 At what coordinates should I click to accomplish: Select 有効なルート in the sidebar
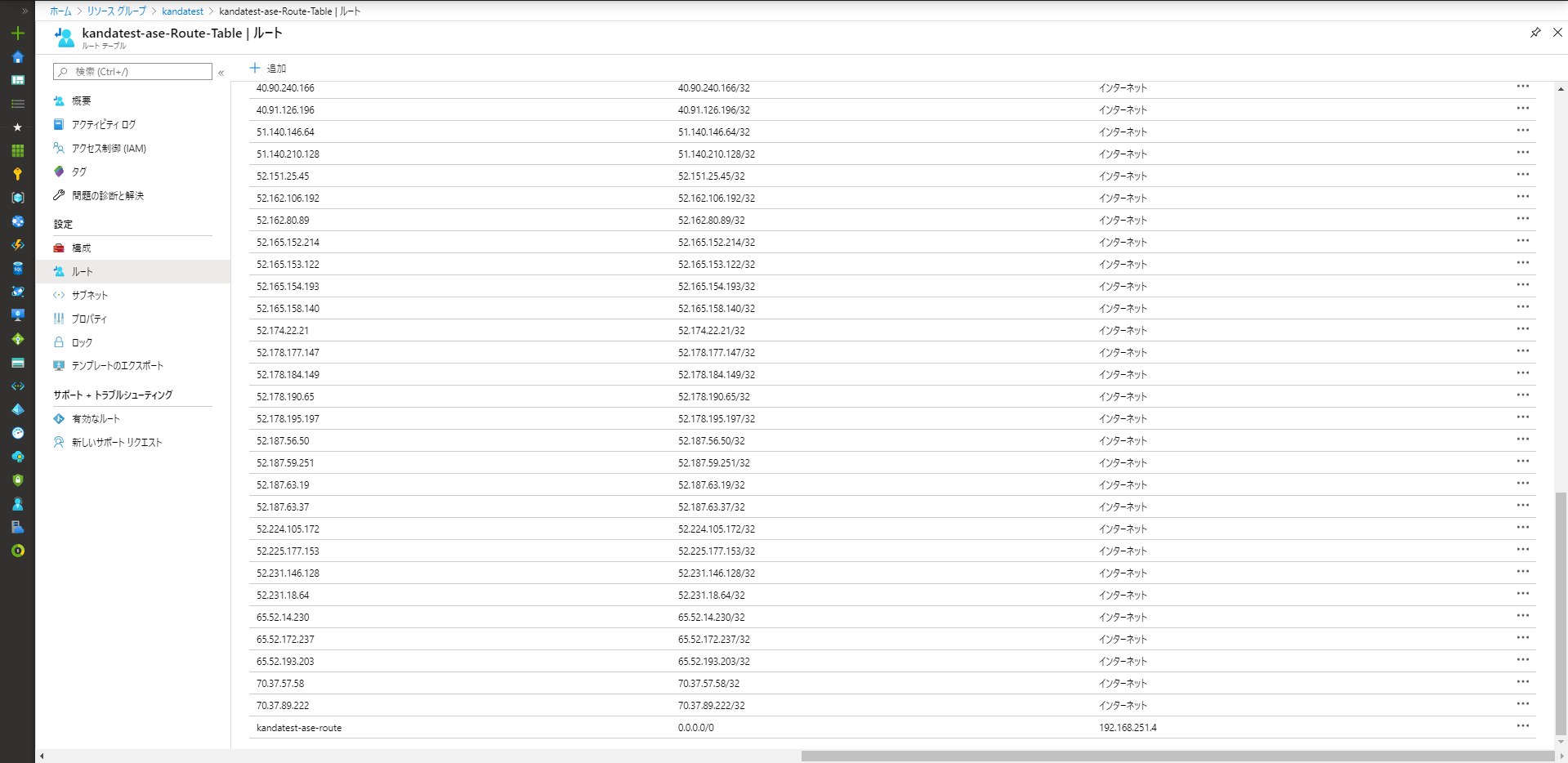pyautogui.click(x=96, y=418)
